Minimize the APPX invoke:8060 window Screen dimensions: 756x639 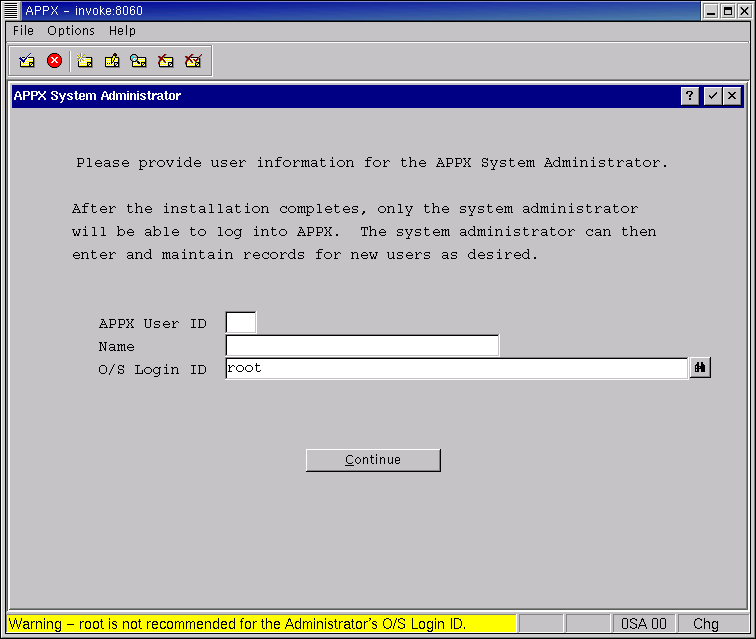(711, 11)
